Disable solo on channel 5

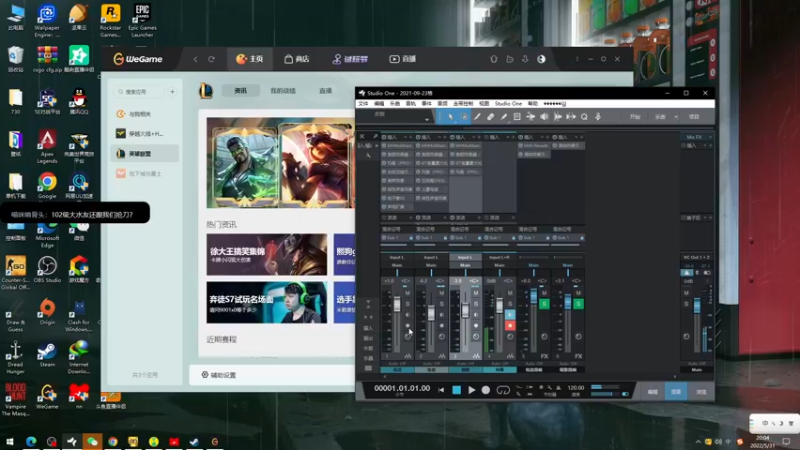[544, 304]
